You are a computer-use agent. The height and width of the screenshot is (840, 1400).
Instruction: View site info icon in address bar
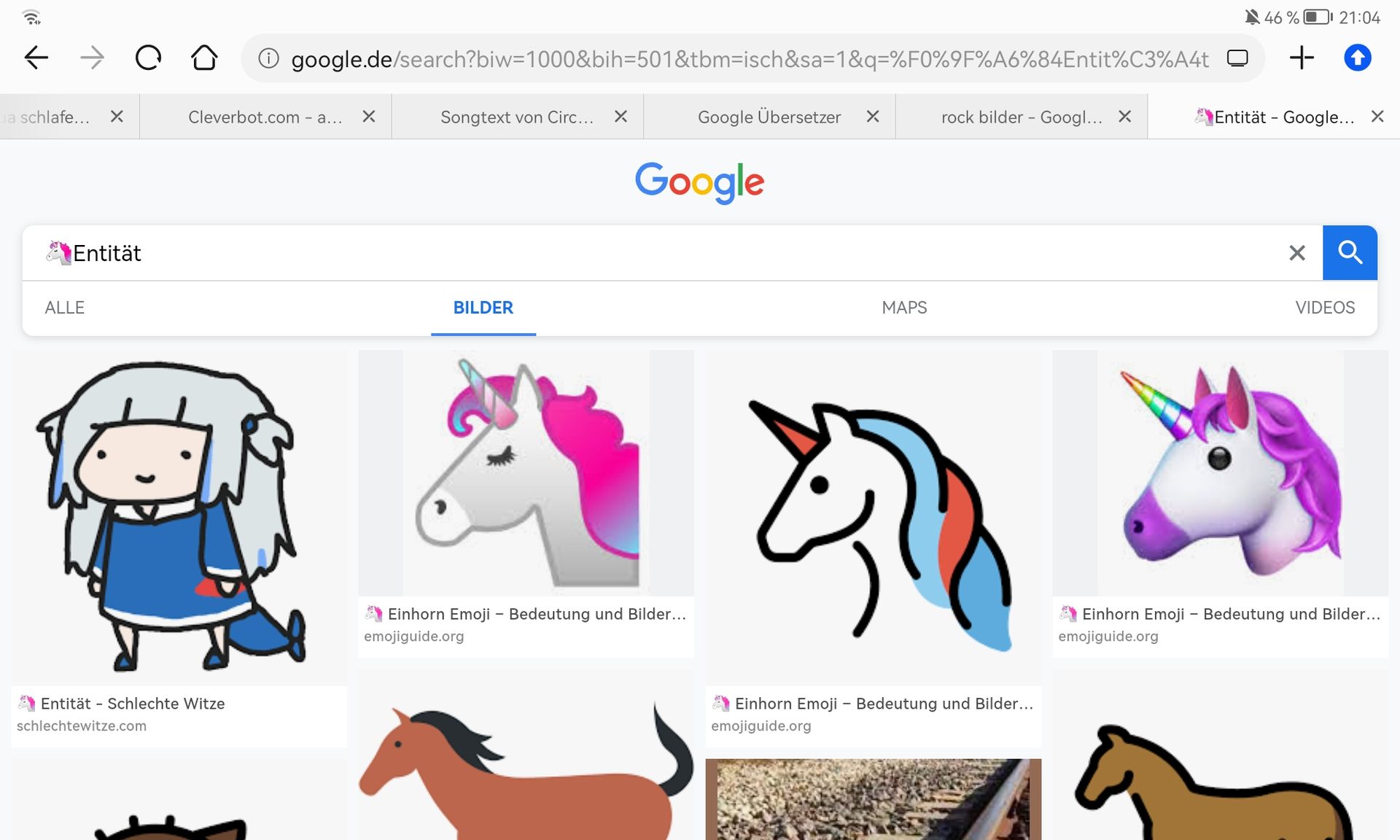pyautogui.click(x=268, y=58)
